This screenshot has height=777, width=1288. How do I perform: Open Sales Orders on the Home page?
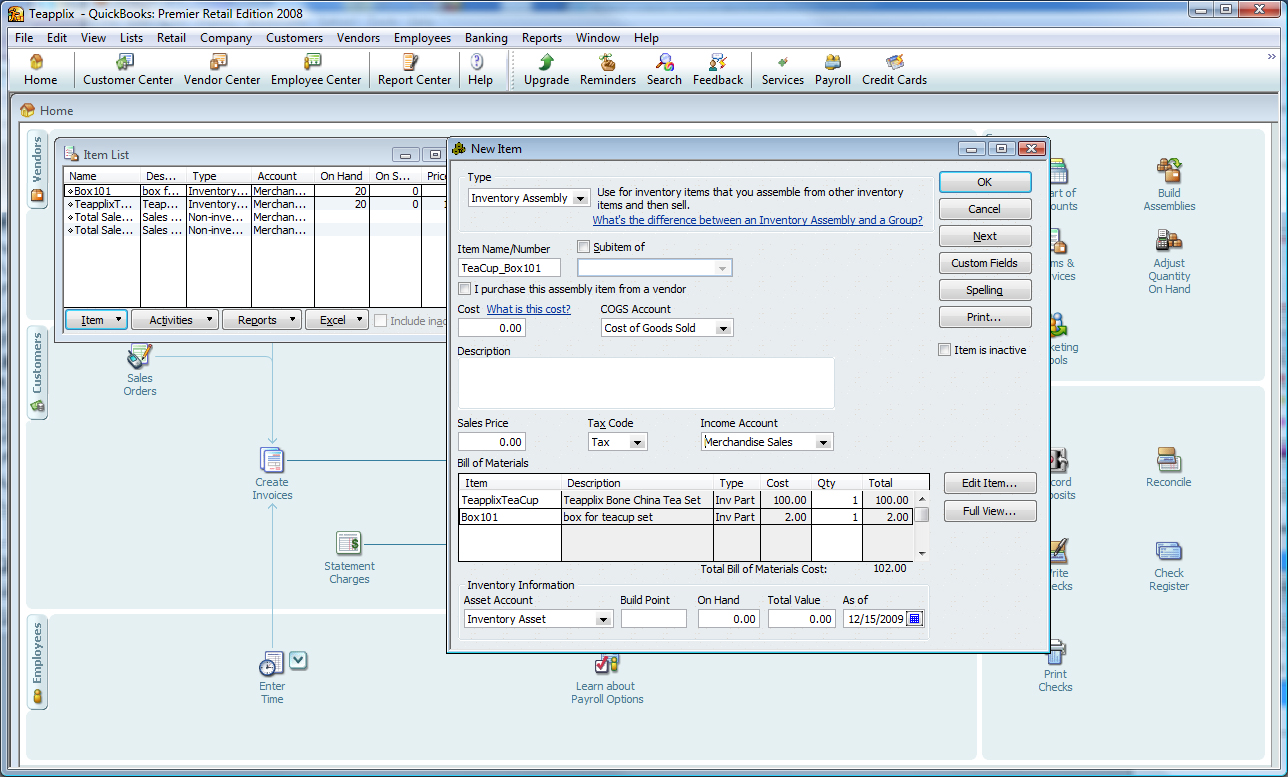[140, 370]
